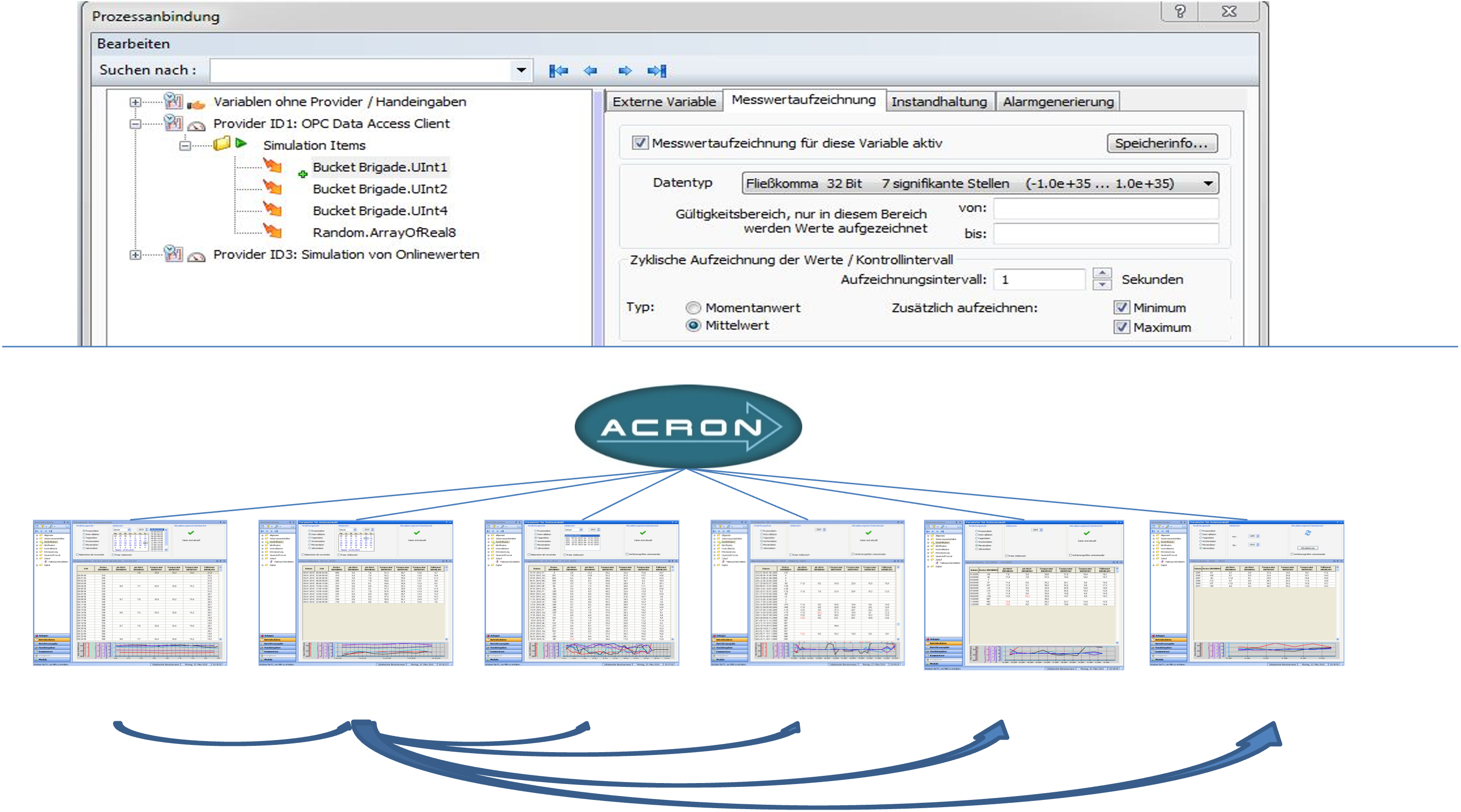Screen dimensions: 1461x812
Task: Click folder icon of Simulation Items
Action: [x=222, y=143]
